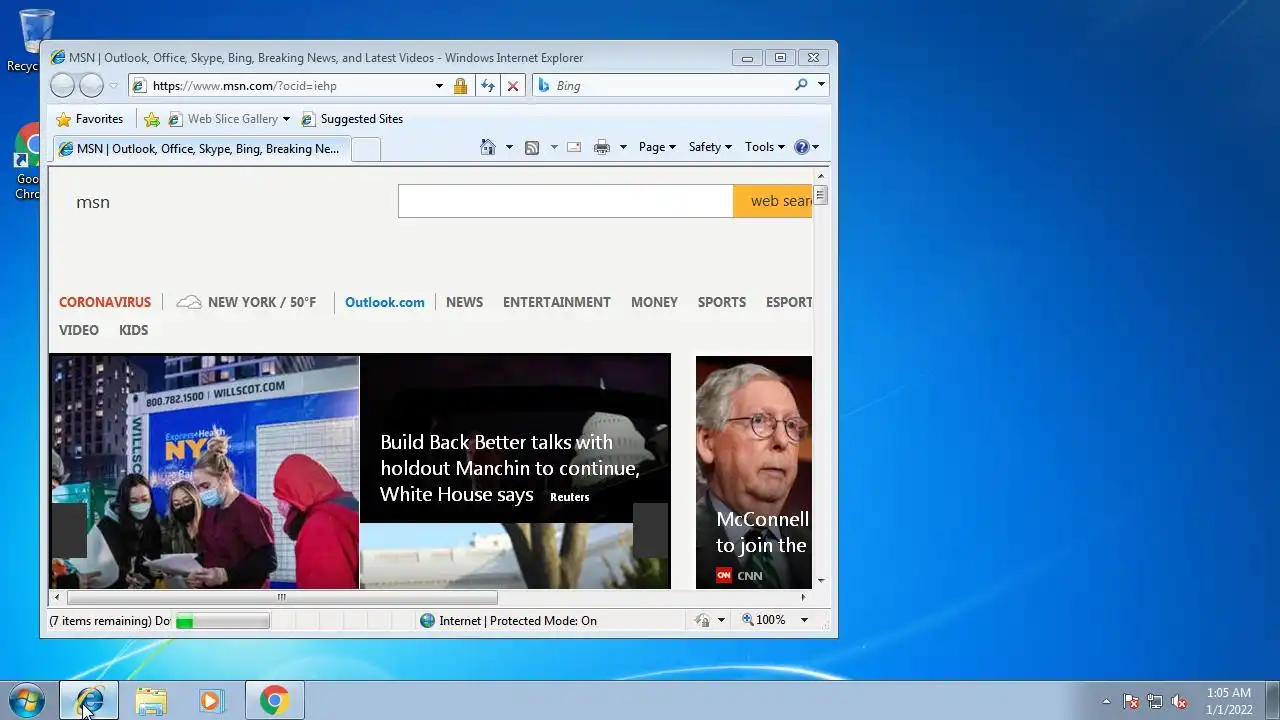Show hidden system tray icons

point(1106,701)
